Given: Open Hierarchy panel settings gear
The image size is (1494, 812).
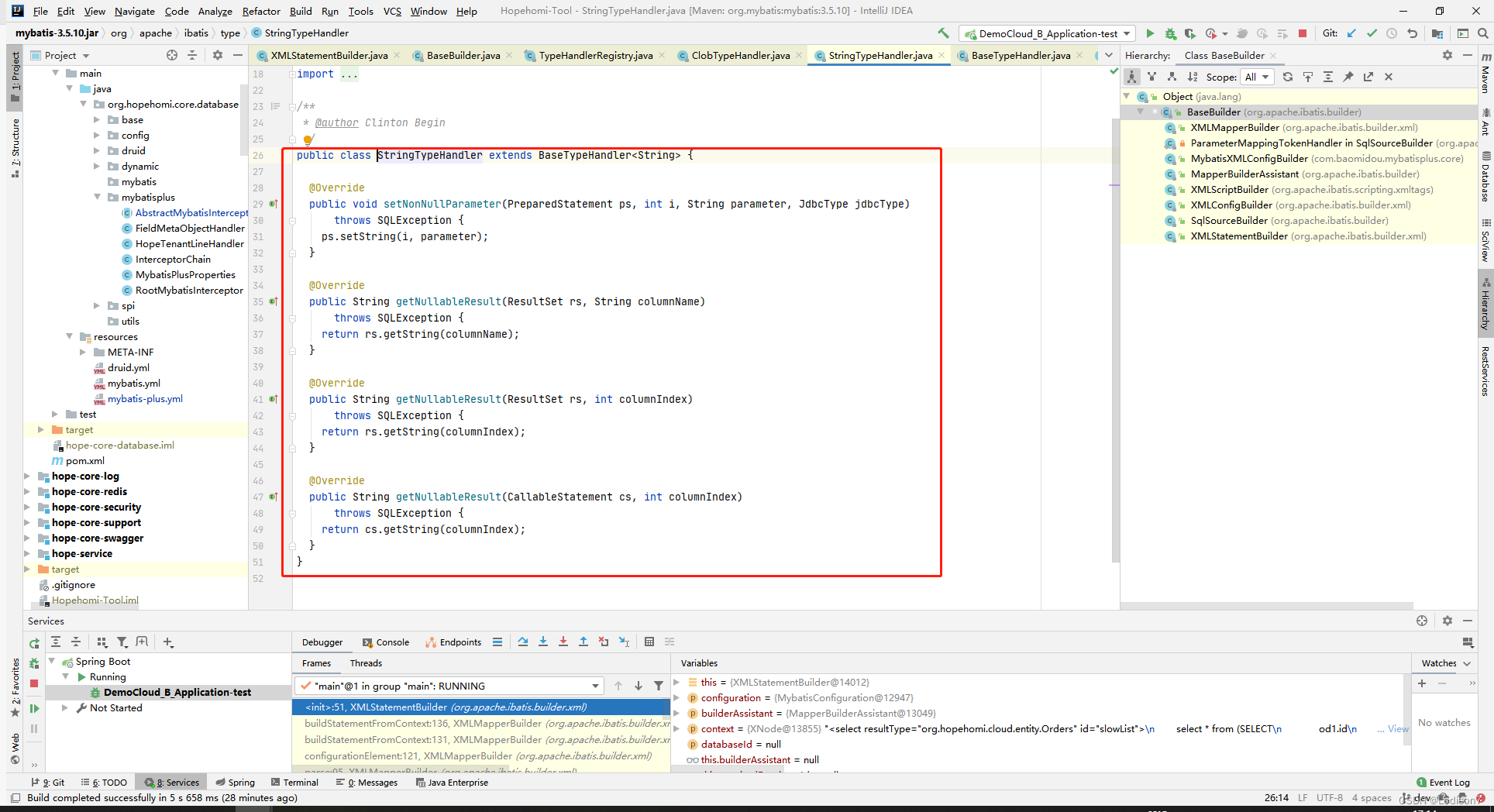Looking at the screenshot, I should [x=1448, y=55].
